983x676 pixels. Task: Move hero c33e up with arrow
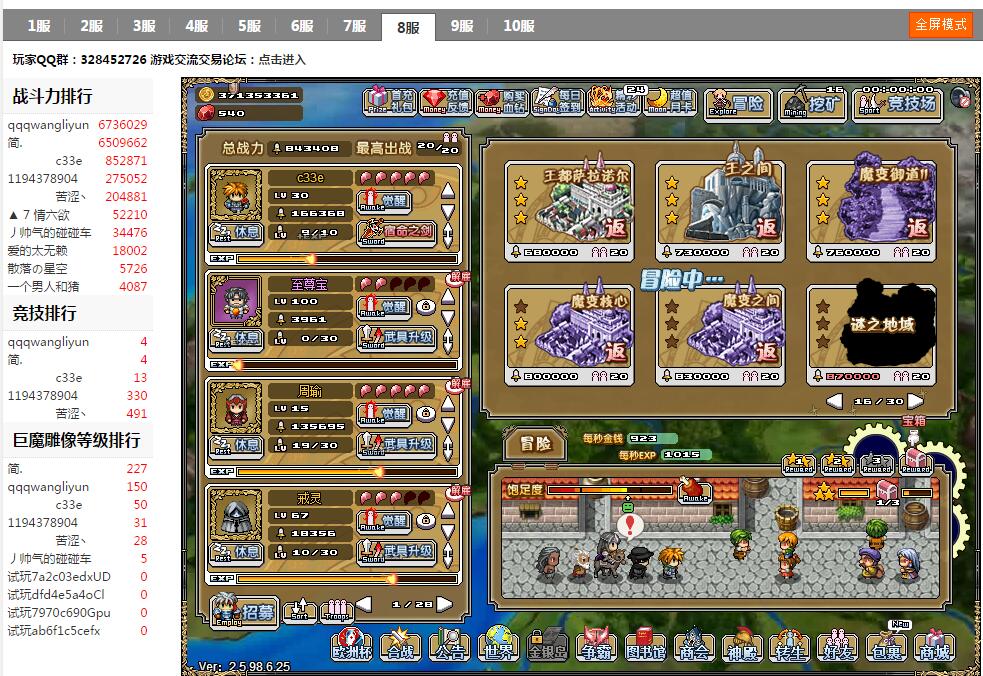448,191
